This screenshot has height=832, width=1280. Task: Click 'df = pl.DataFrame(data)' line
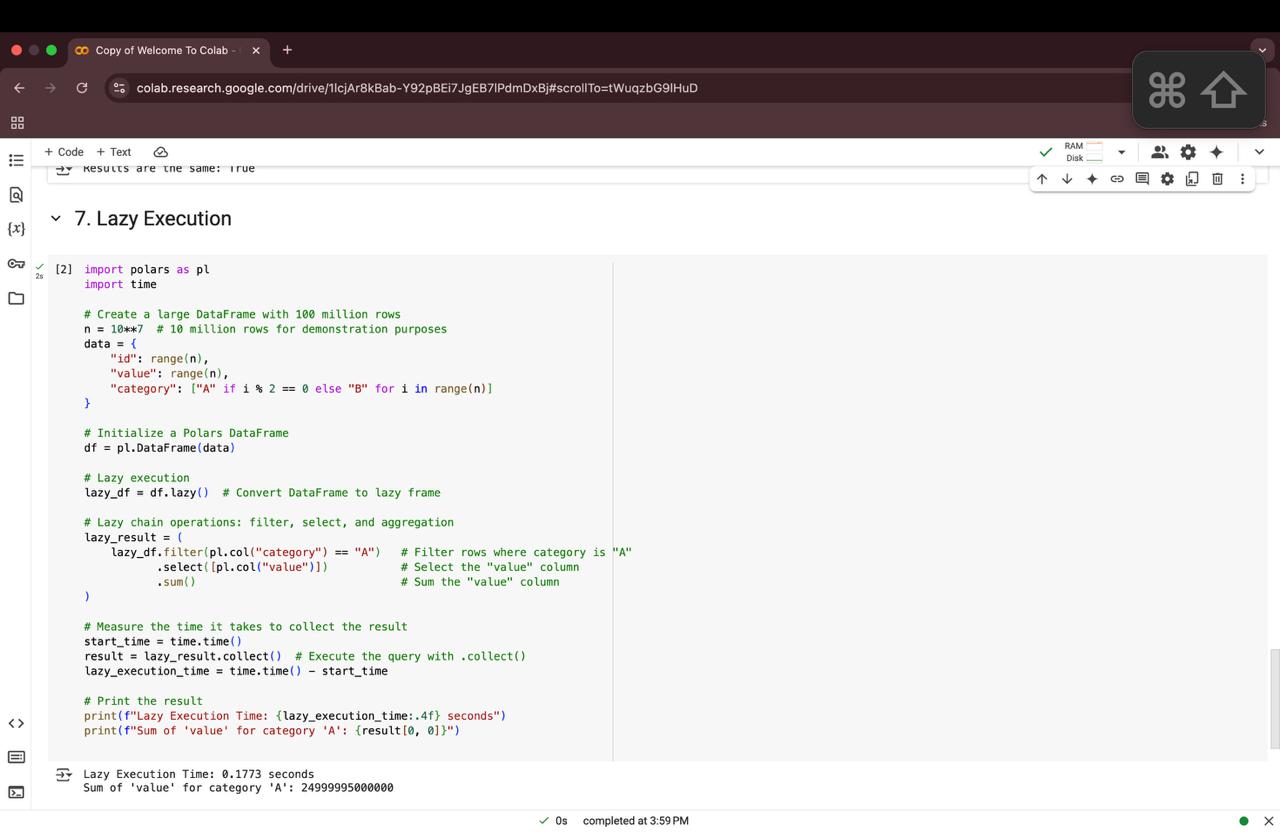coord(160,448)
